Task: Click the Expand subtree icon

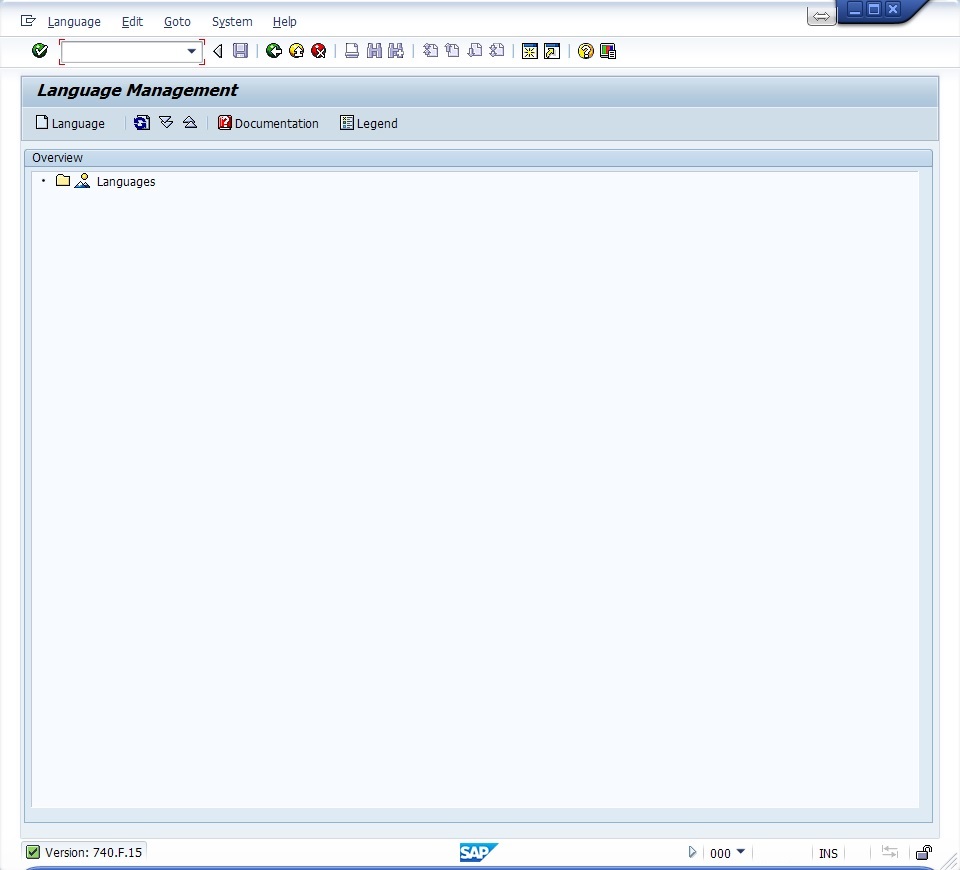Action: tap(166, 122)
